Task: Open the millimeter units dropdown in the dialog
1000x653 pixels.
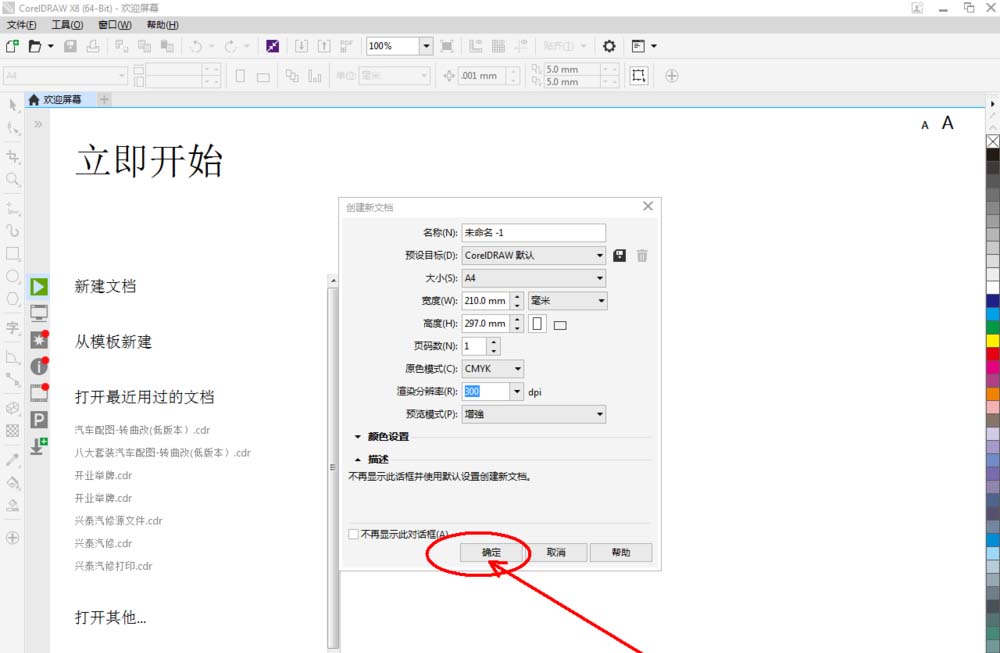Action: click(568, 300)
